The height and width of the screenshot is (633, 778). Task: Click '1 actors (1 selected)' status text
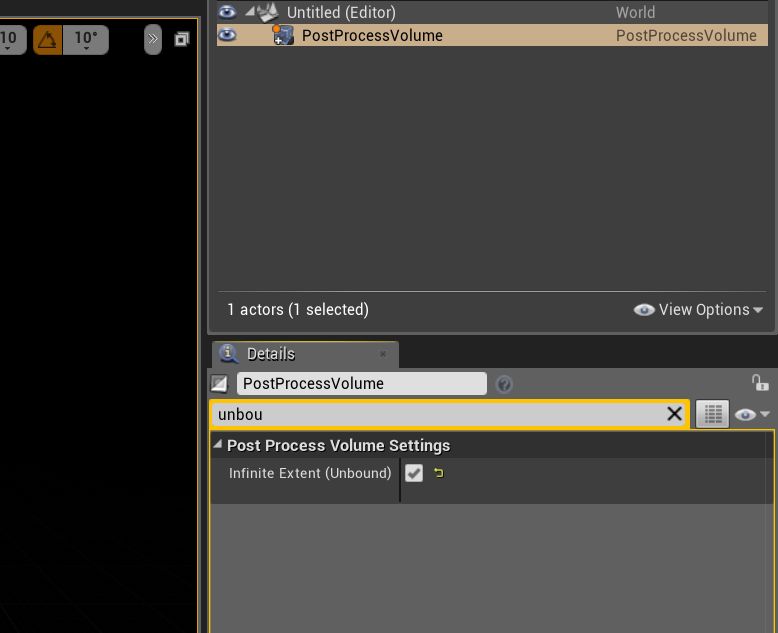coord(298,310)
